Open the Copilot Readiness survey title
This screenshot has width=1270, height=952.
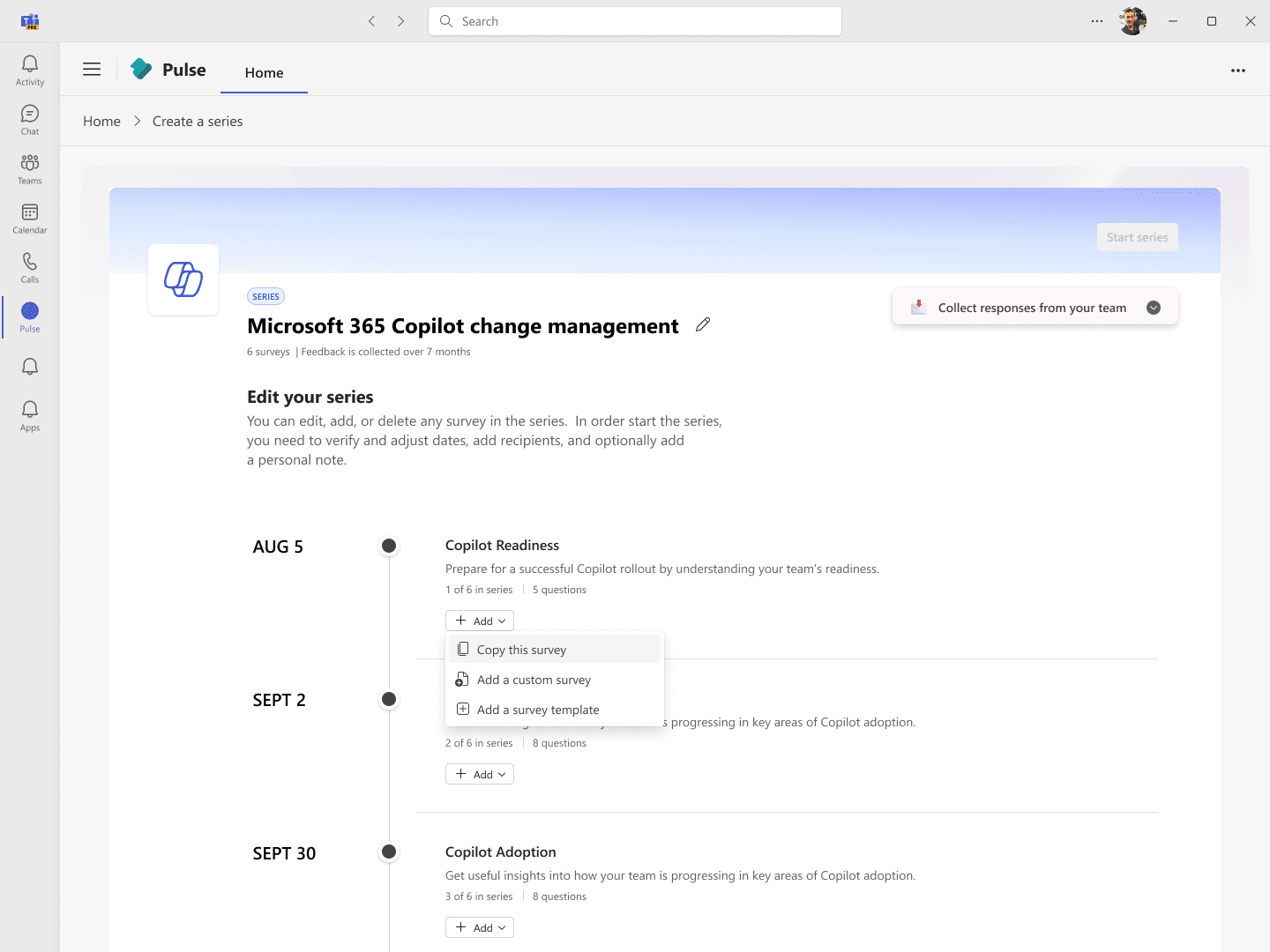point(502,546)
